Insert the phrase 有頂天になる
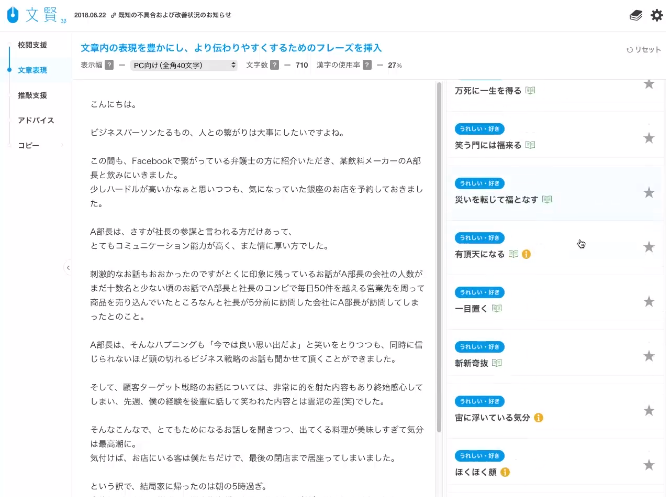 point(480,254)
